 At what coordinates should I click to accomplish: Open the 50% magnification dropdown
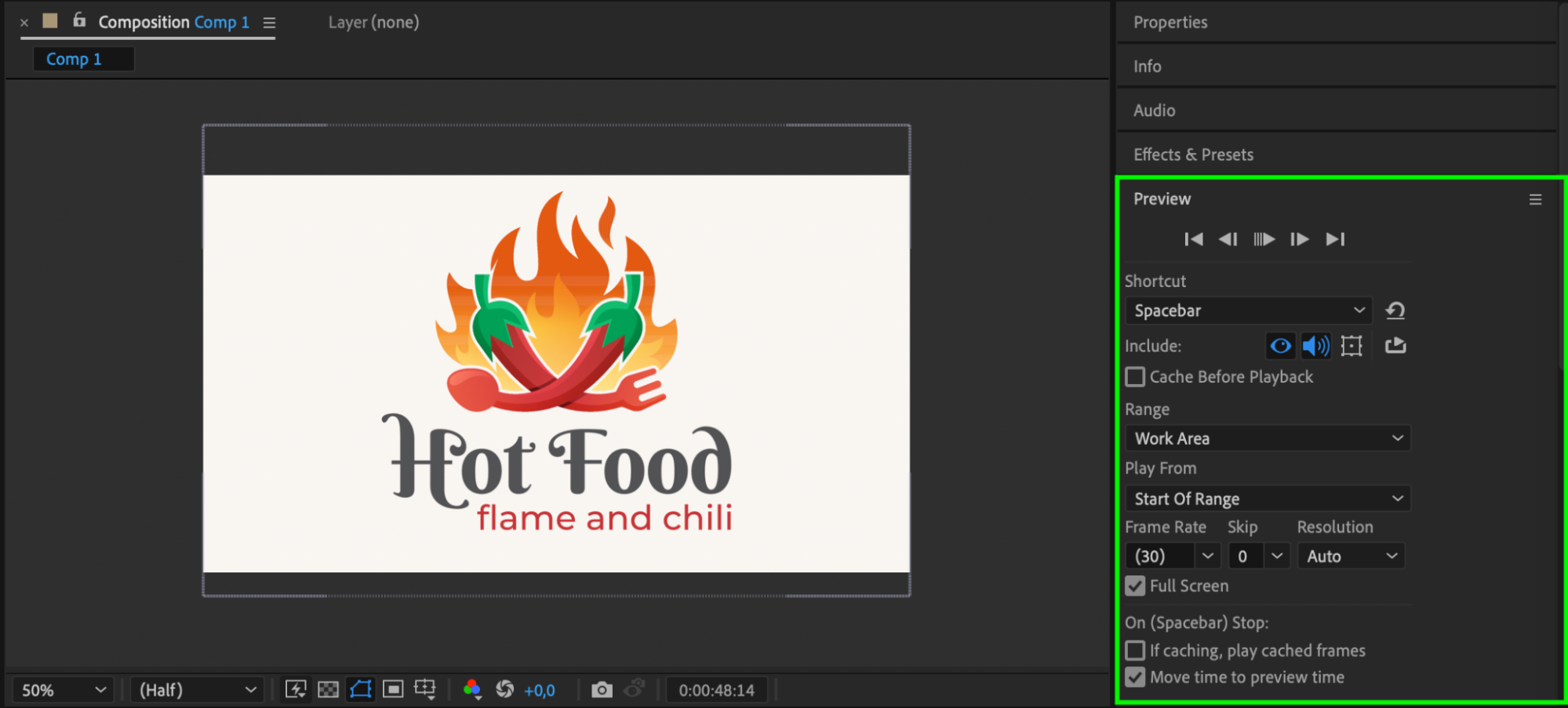tap(64, 690)
